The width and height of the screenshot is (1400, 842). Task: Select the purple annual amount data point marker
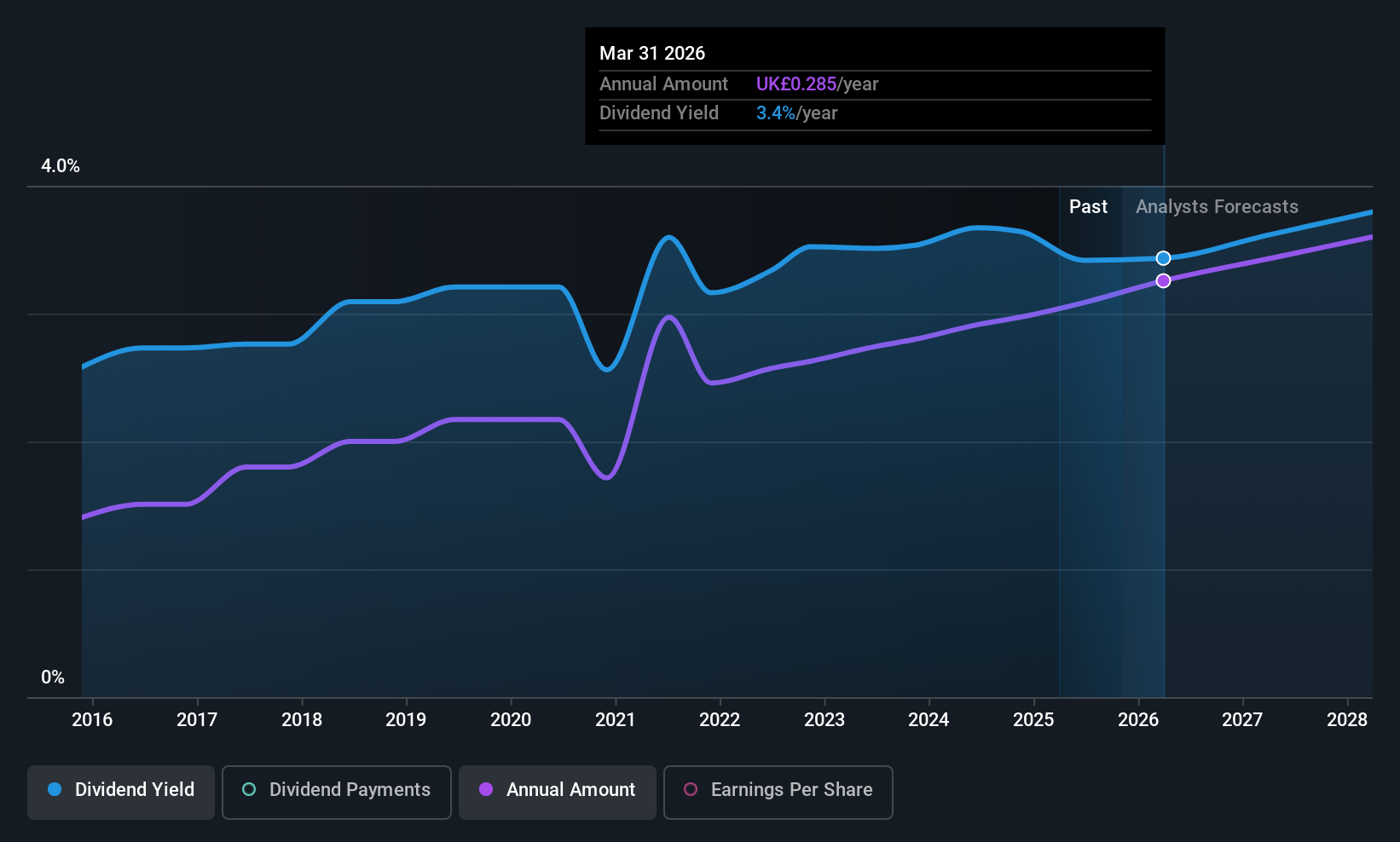coord(1163,280)
